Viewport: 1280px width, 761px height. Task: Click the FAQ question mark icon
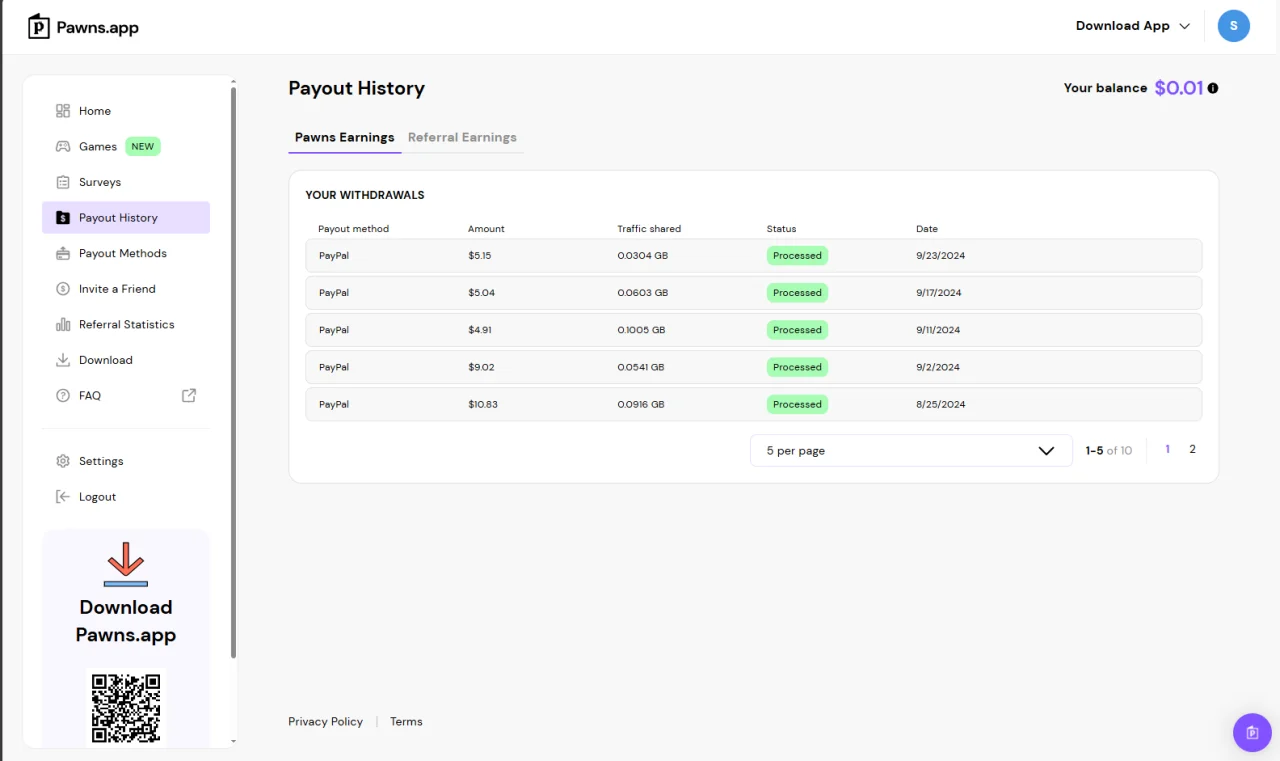point(63,396)
